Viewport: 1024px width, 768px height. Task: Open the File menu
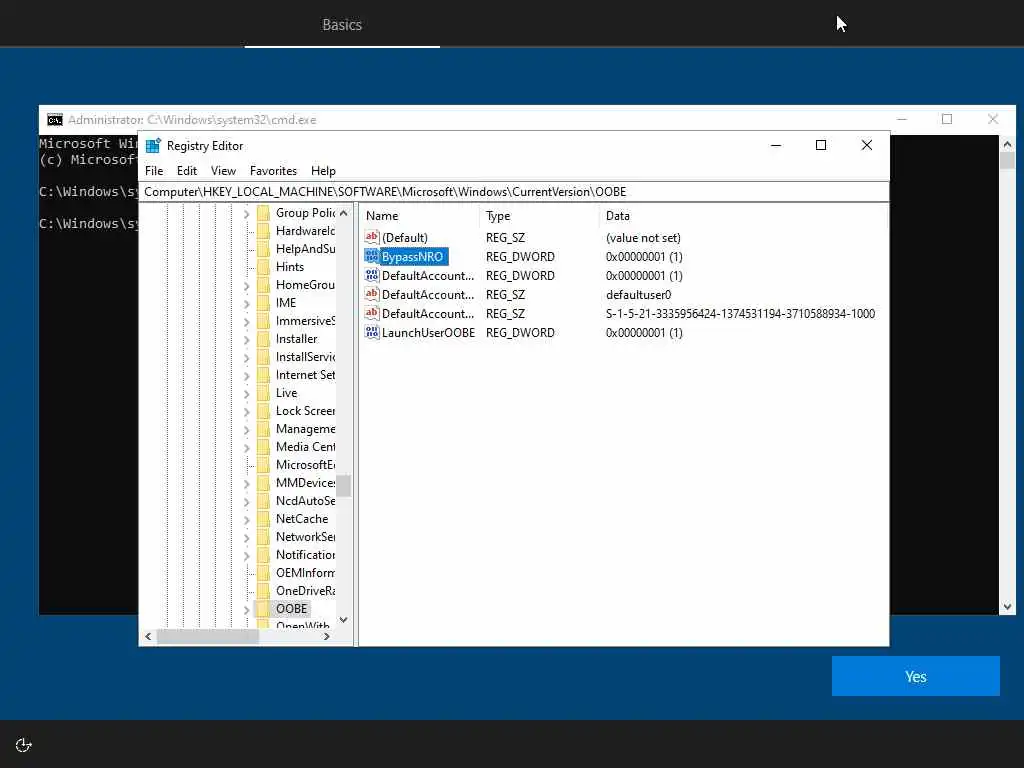(x=154, y=170)
